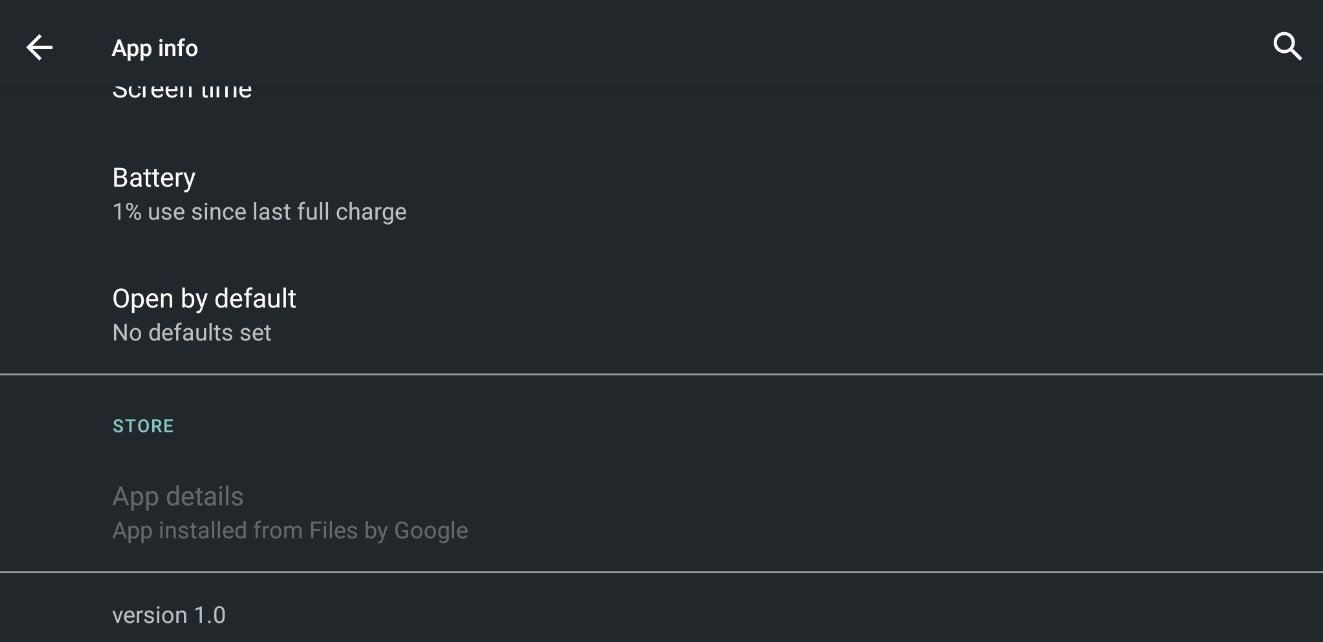
Task: Click "App installed from Files by Google" text
Action: [x=290, y=531]
